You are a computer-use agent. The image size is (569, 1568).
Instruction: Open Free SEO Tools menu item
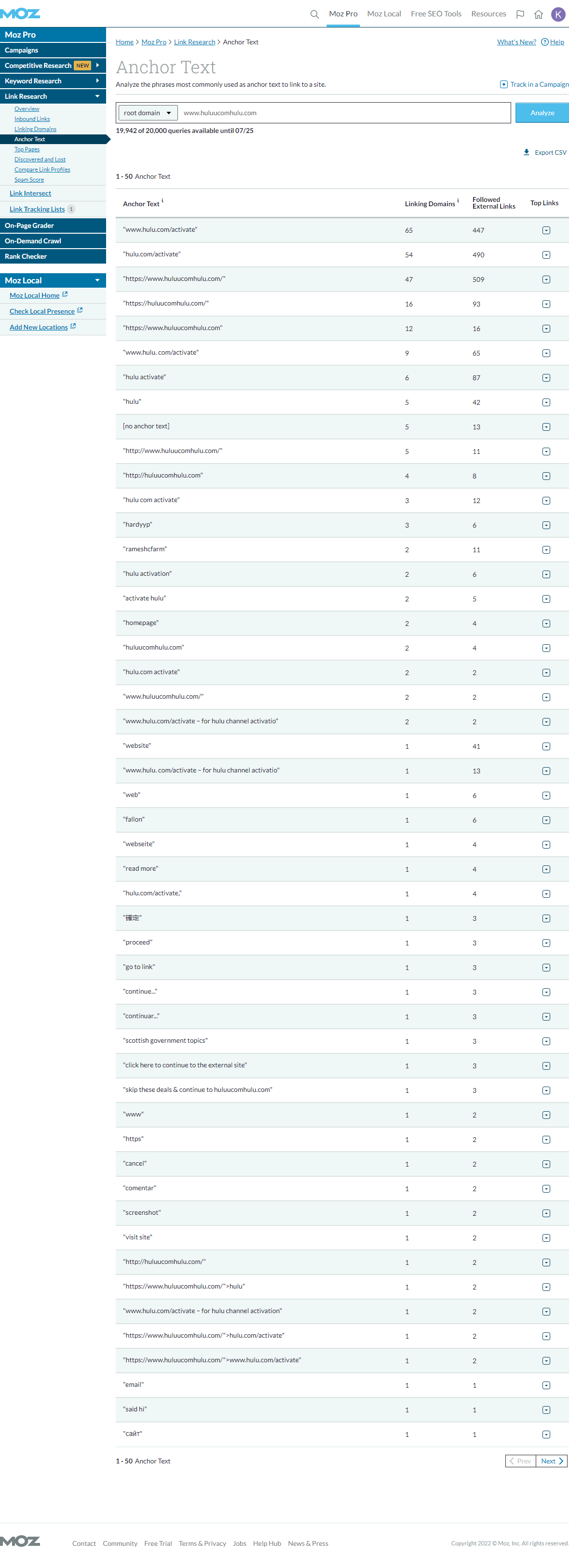tap(435, 14)
